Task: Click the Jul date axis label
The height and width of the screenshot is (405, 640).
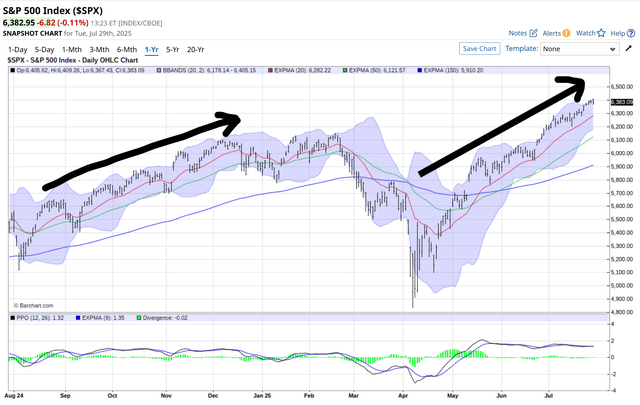Action: click(549, 396)
